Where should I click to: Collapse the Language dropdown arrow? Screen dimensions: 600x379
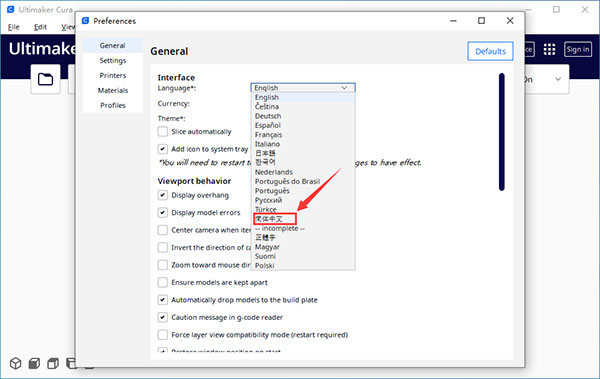coord(344,88)
